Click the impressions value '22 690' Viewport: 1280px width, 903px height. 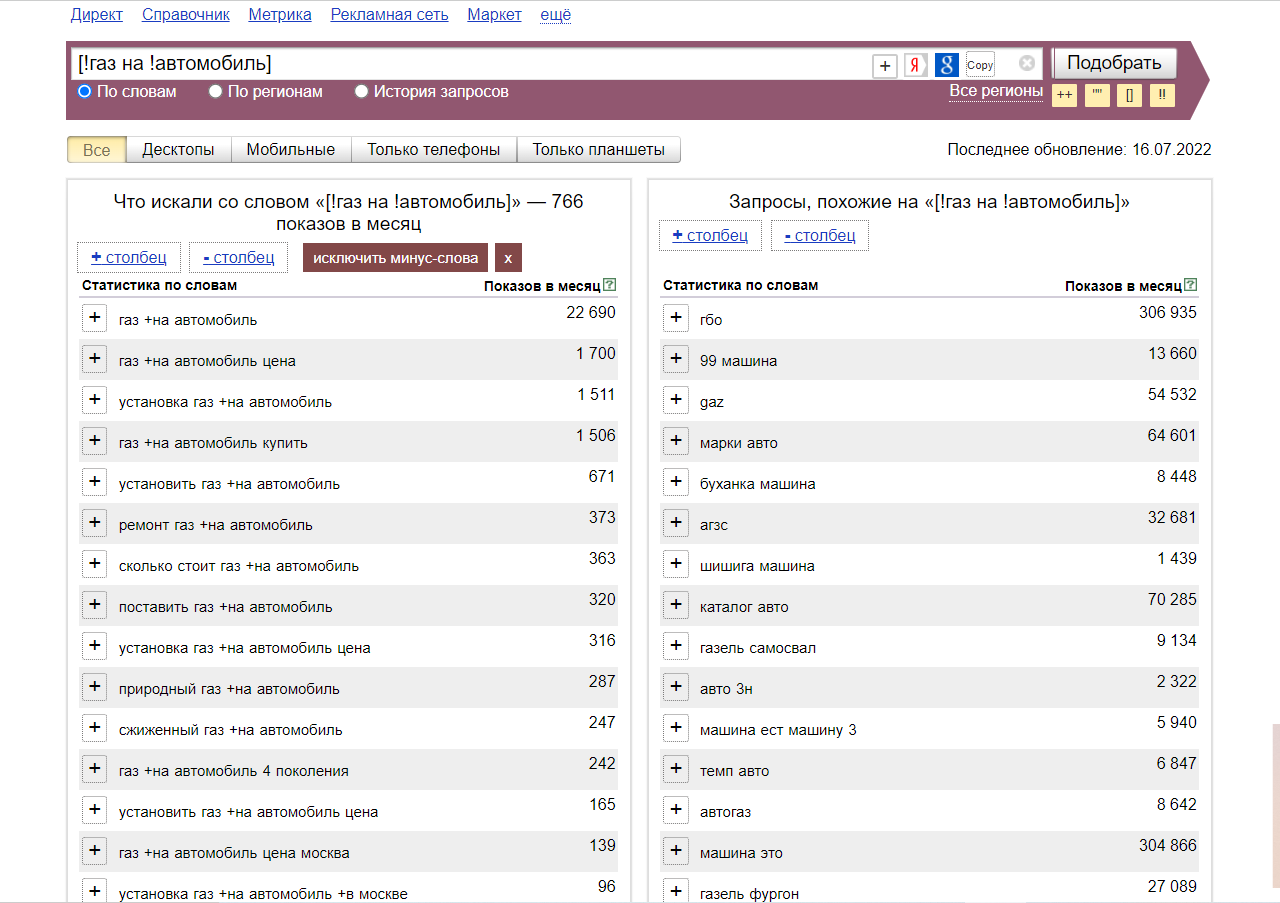coord(591,313)
